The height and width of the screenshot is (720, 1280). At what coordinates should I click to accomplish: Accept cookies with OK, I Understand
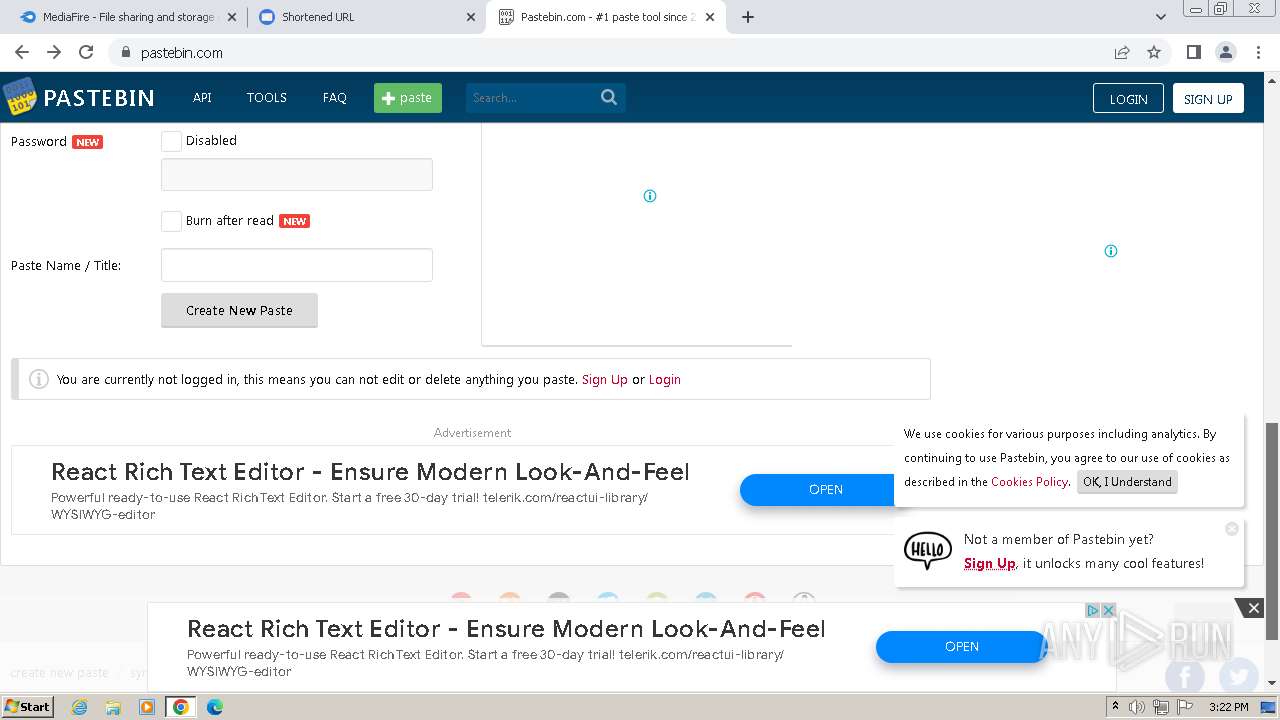coord(1127,481)
